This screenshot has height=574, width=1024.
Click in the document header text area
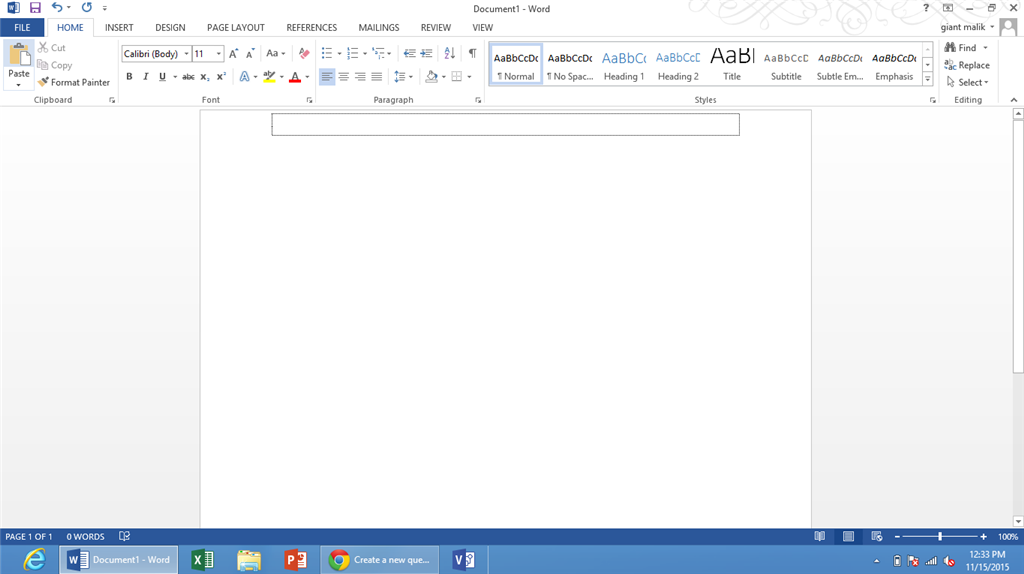click(x=505, y=124)
